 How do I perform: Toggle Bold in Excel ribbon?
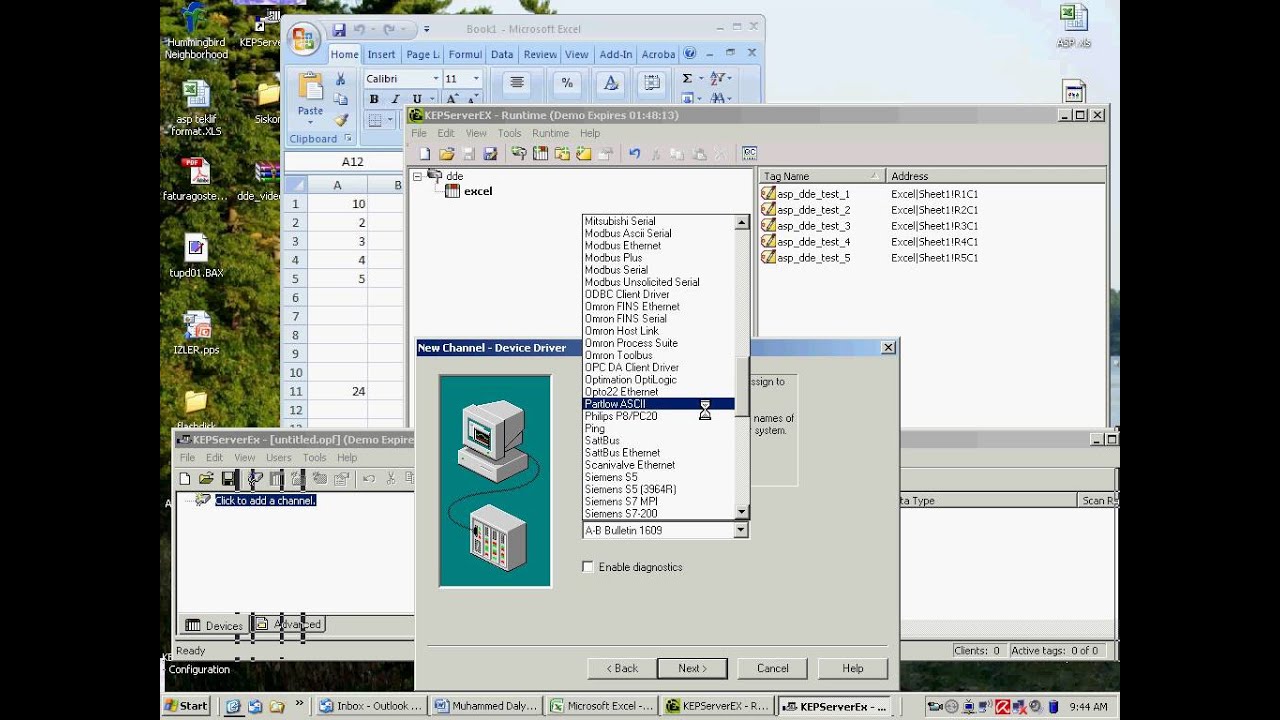374,99
